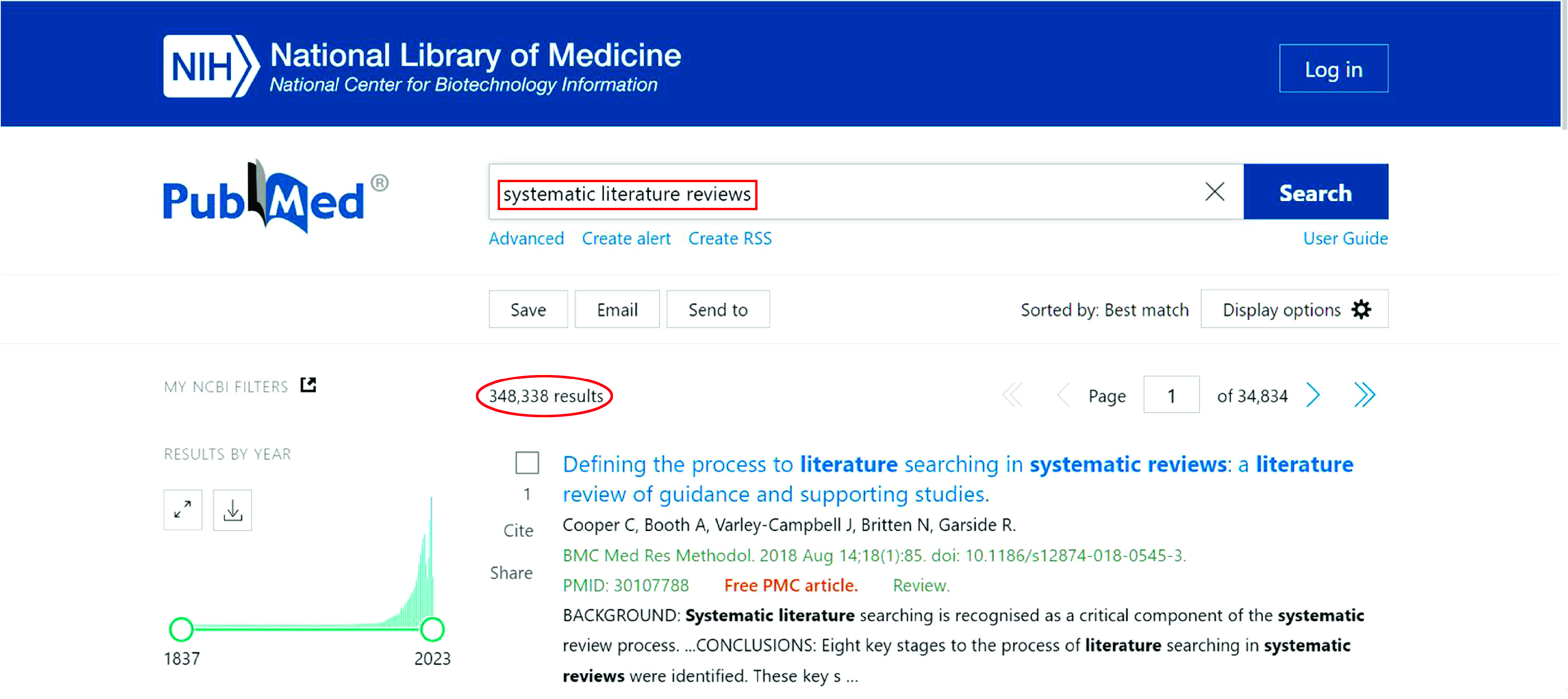Click Create alert link
Screen dimensions: 1568x699
click(x=626, y=239)
